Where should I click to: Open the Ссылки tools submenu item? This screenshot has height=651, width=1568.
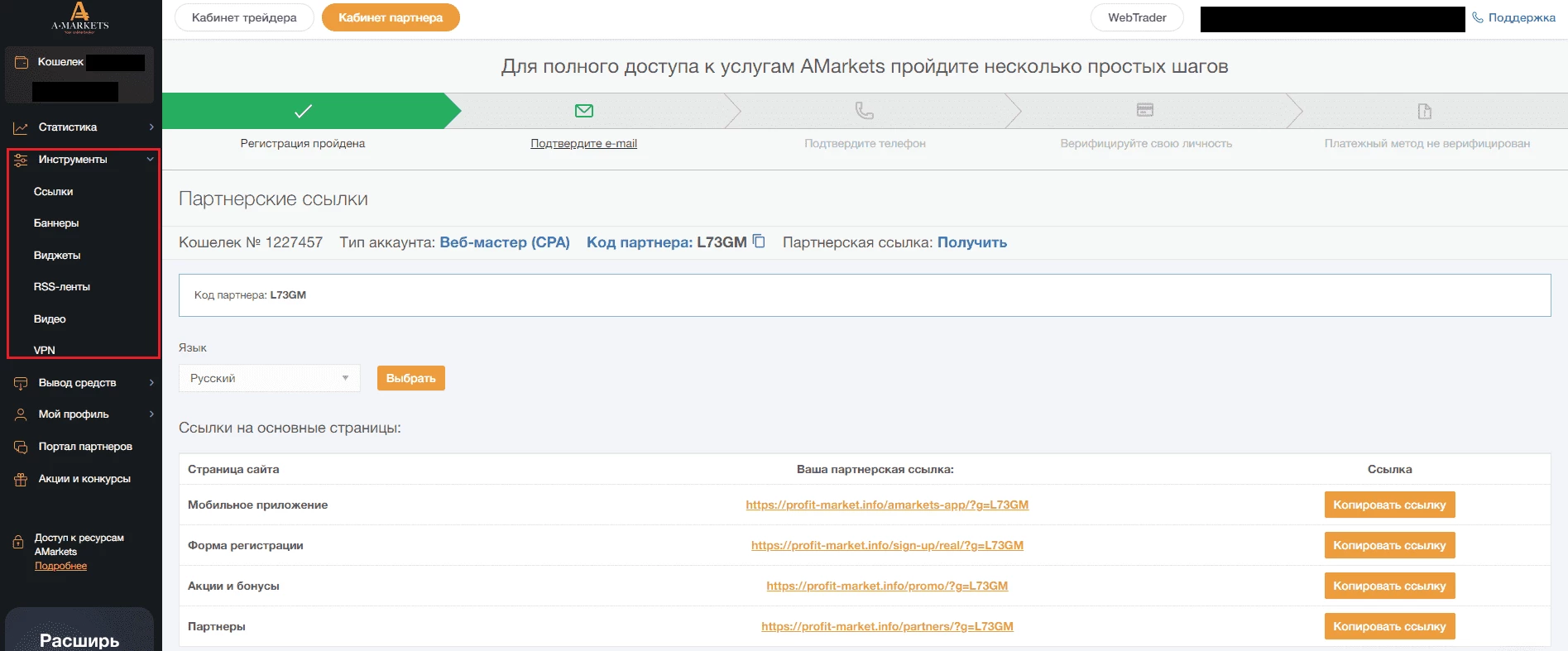tap(54, 192)
